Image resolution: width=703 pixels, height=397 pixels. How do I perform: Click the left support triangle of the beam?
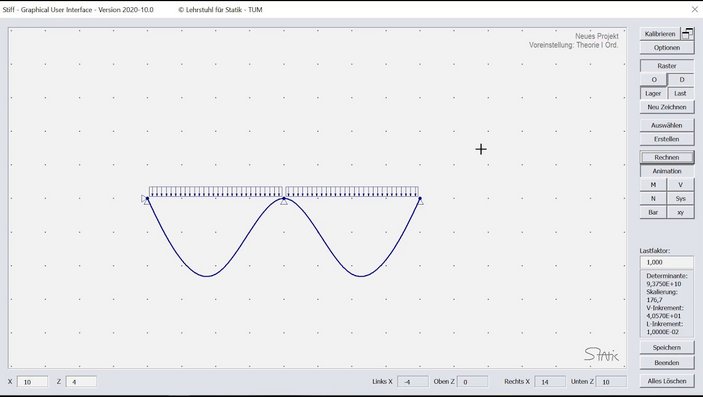[146, 201]
